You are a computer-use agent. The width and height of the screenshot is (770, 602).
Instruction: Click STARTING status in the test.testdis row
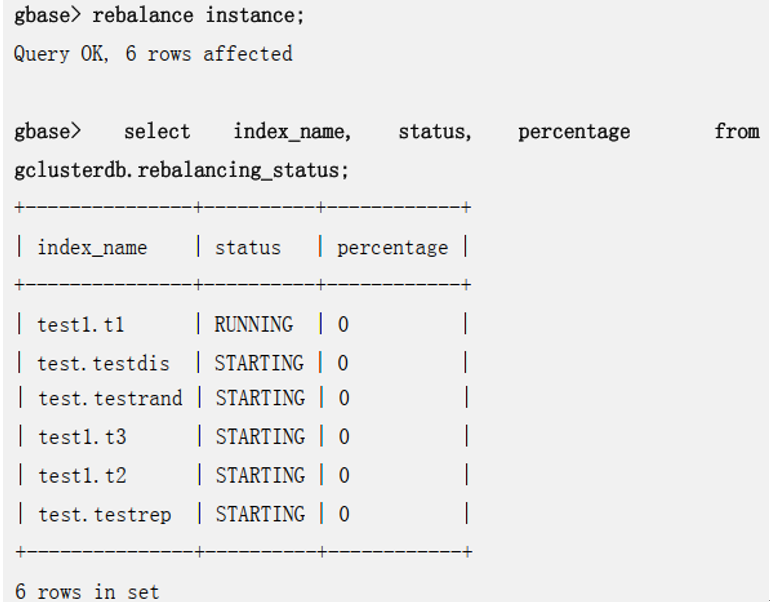[259, 363]
